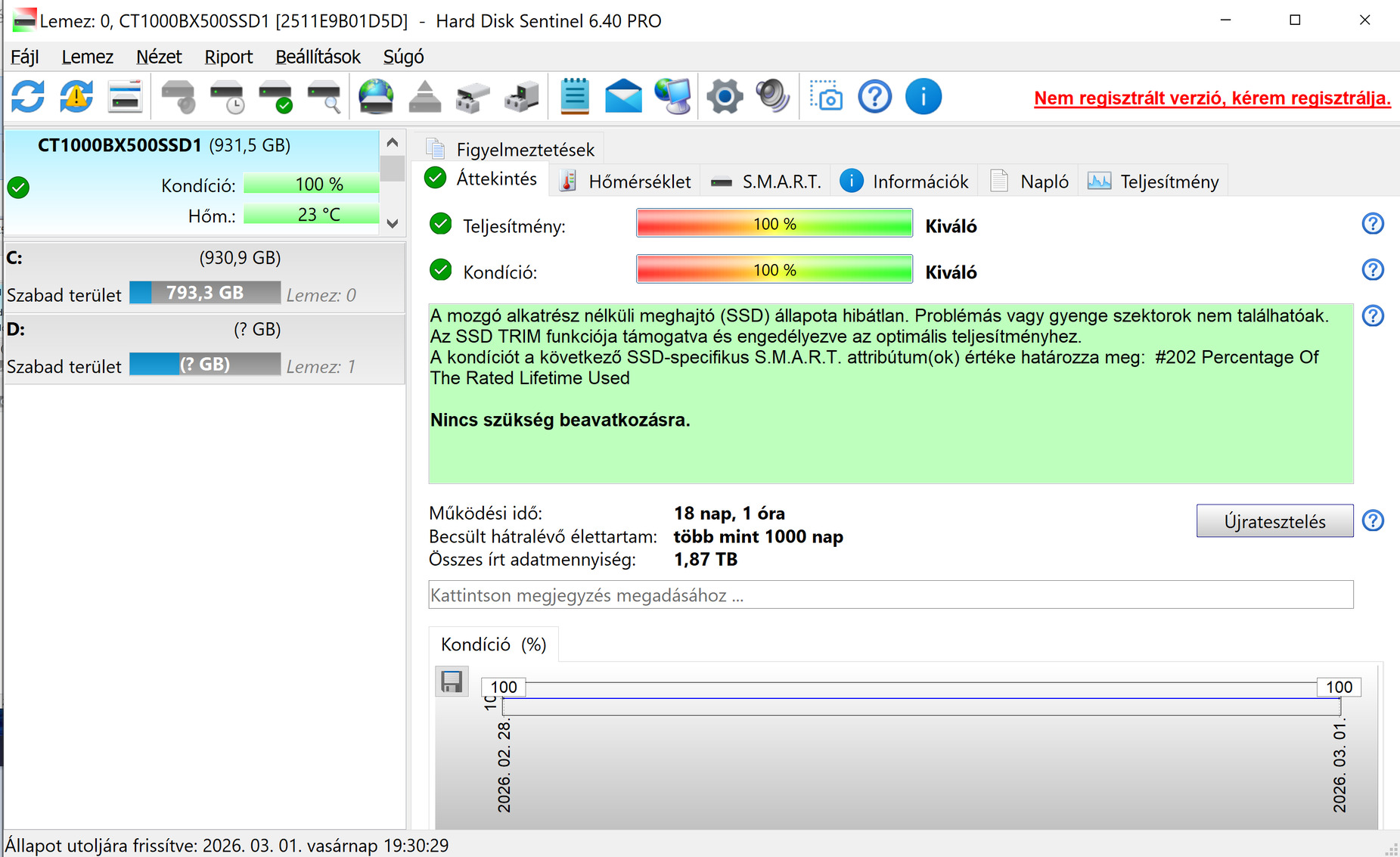Select the D: partition entry
Viewport: 1400px width, 857px height.
click(x=205, y=349)
